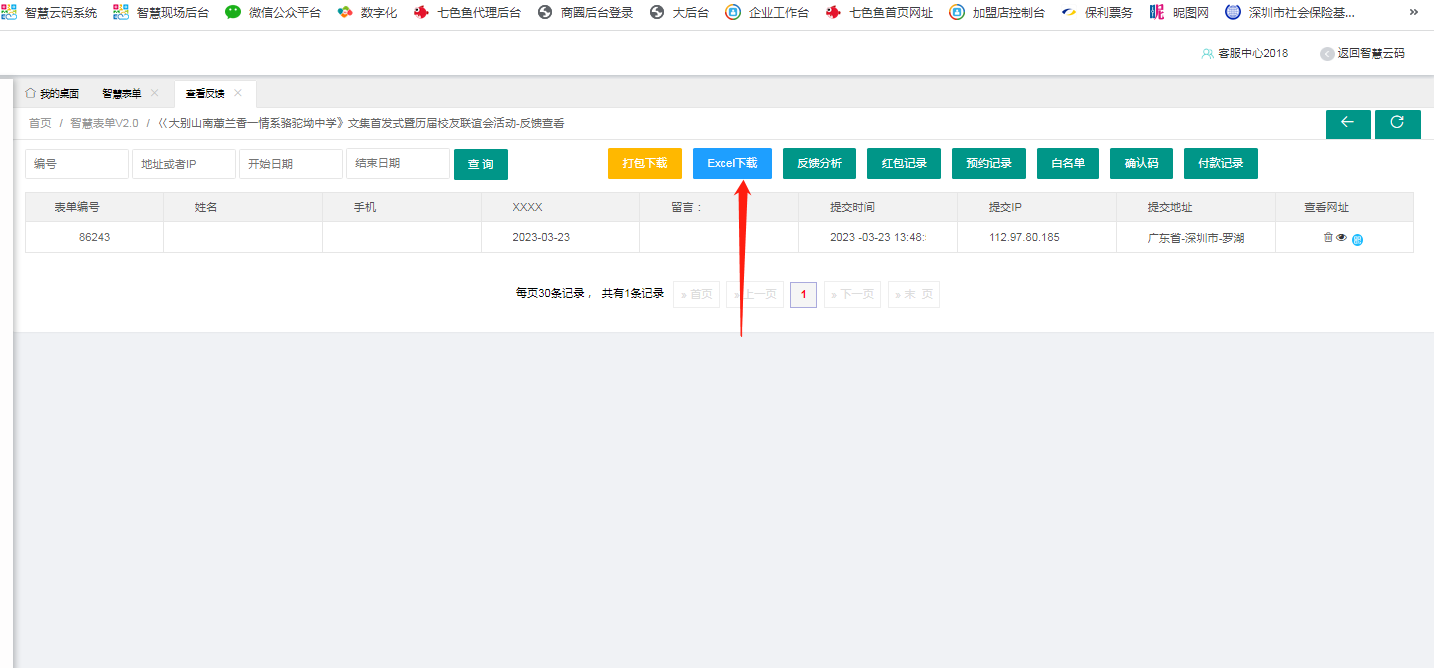Click the 返回智慧云码 link
Image resolution: width=1434 pixels, height=668 pixels.
[x=1362, y=53]
